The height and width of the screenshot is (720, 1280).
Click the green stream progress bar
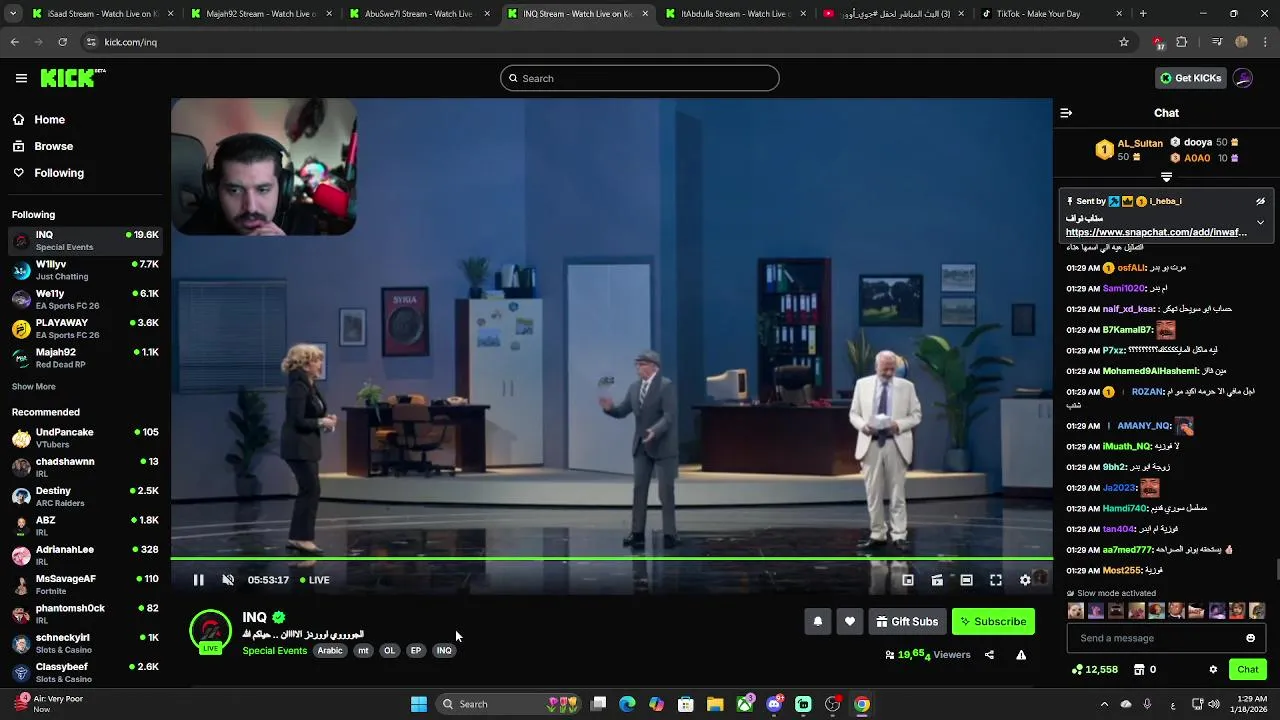(611, 559)
